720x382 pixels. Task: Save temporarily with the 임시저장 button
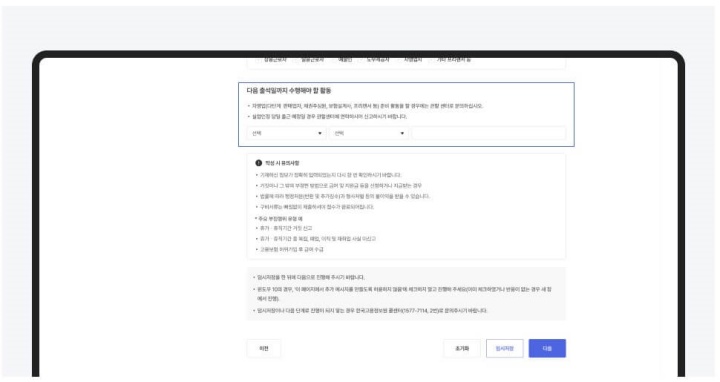505,348
